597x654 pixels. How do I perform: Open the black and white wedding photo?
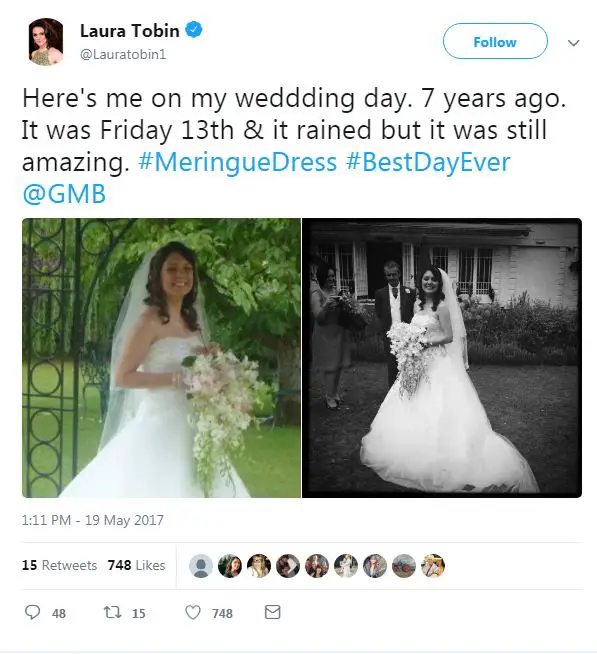442,358
